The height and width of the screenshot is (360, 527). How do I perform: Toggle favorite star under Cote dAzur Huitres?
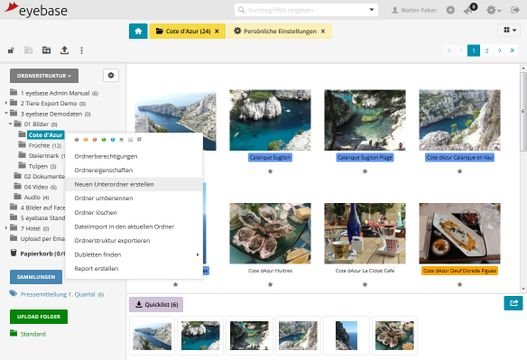(270, 284)
